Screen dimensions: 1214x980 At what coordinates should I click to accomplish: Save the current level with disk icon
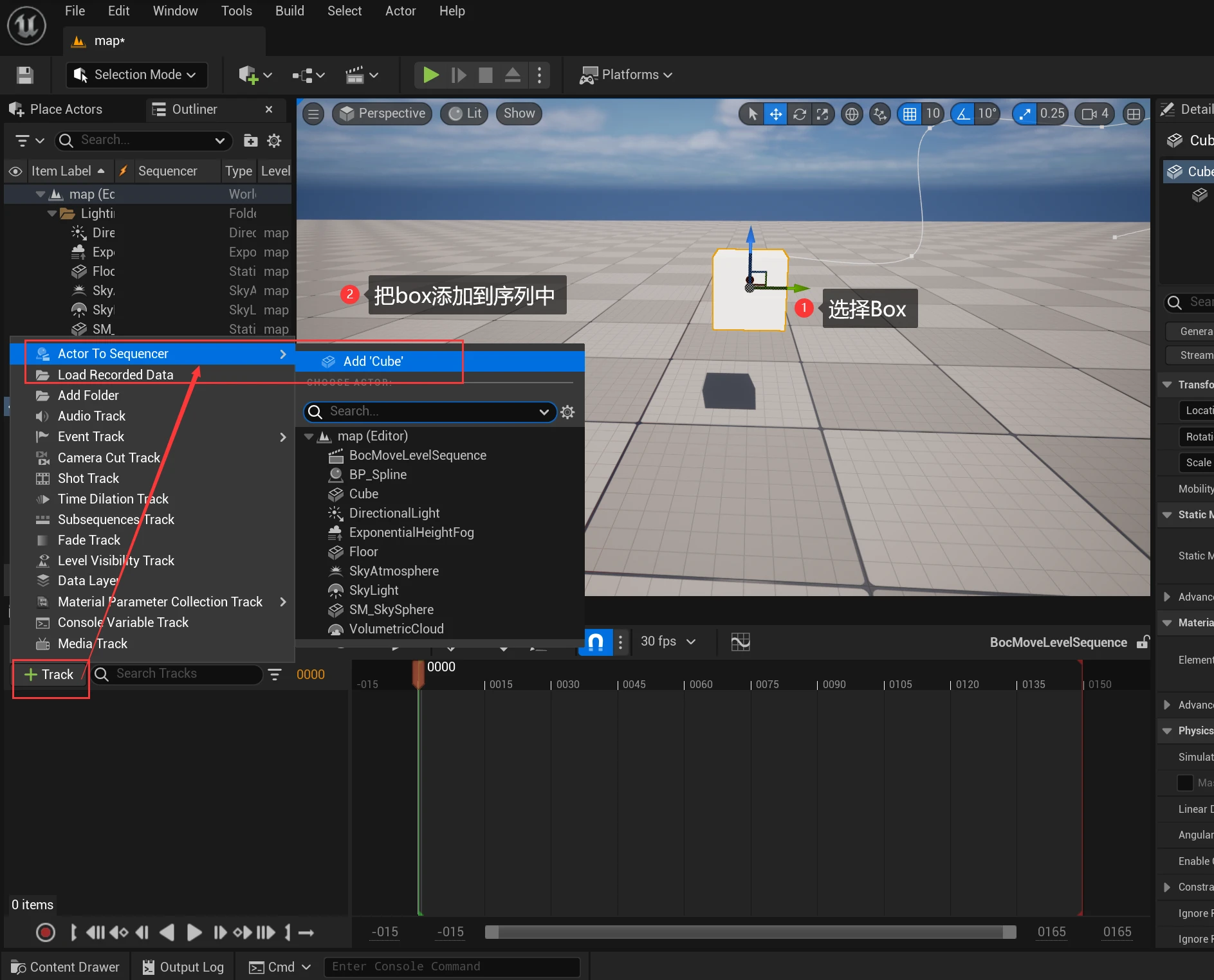[25, 75]
